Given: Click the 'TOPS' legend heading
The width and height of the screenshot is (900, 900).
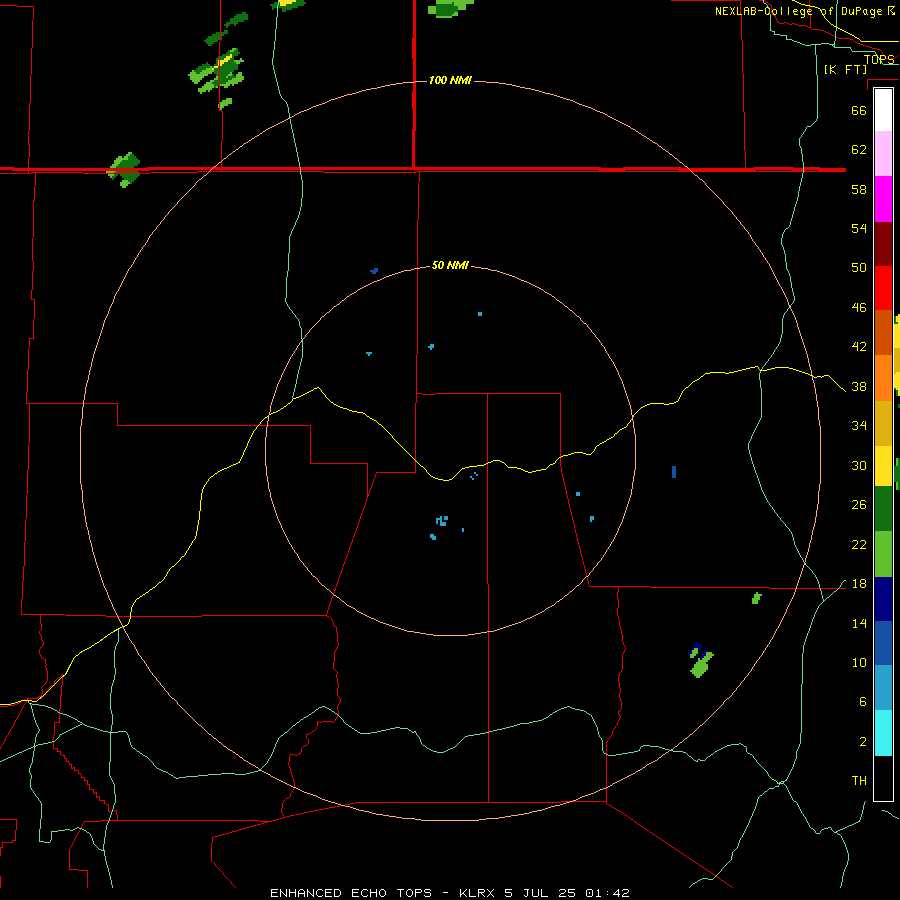Looking at the screenshot, I should coord(879,60).
